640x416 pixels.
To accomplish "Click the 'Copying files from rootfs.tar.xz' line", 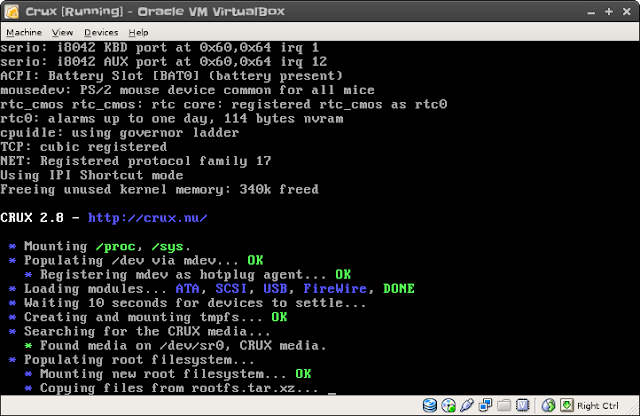I will coord(172,388).
